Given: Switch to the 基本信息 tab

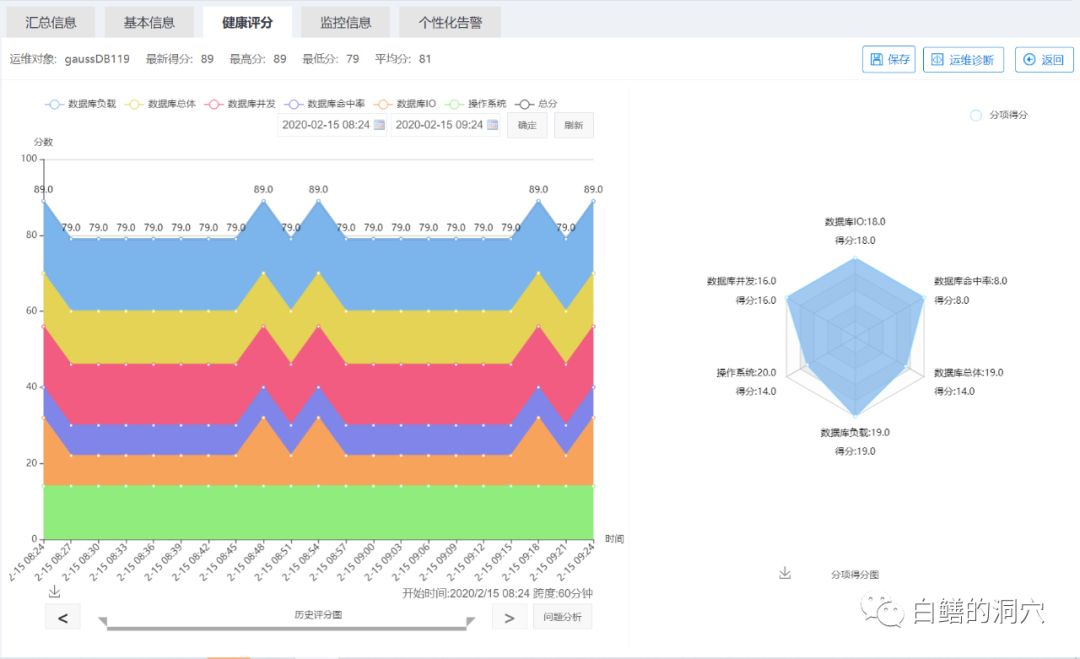Looking at the screenshot, I should coord(149,23).
